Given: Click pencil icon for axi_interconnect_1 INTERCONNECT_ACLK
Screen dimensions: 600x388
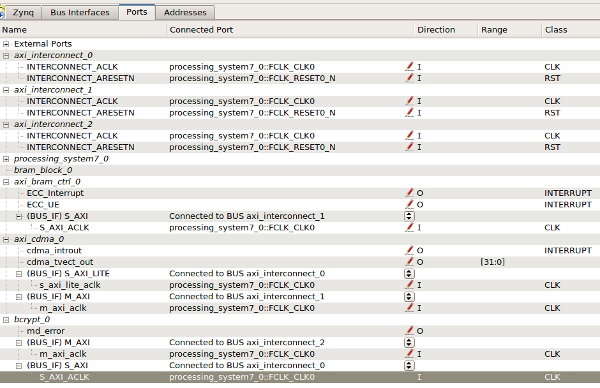Looking at the screenshot, I should click(409, 101).
